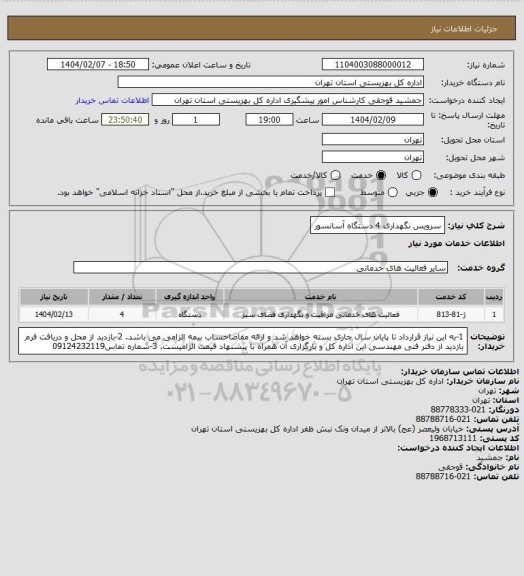
Task: Select the خدمت radio button
Action: (381, 175)
